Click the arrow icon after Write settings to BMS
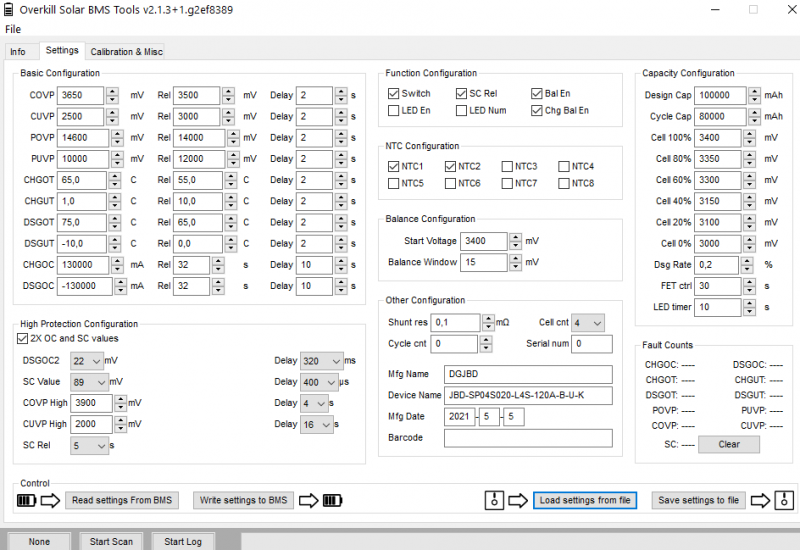800x550 pixels. click(308, 500)
